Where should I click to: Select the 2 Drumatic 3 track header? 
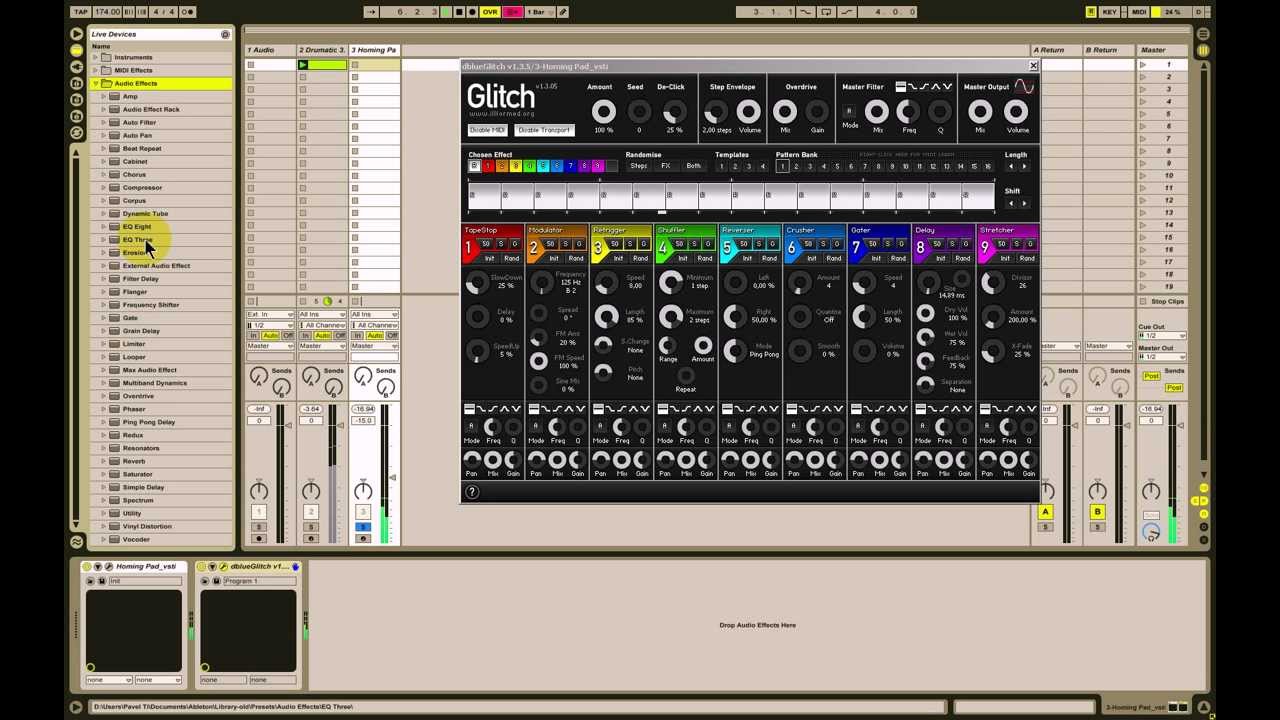point(323,50)
